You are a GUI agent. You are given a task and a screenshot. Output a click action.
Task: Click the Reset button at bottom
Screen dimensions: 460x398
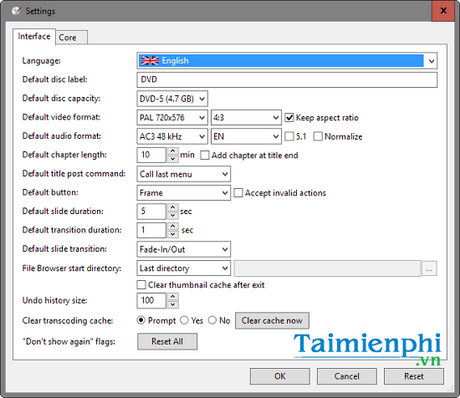(x=414, y=376)
